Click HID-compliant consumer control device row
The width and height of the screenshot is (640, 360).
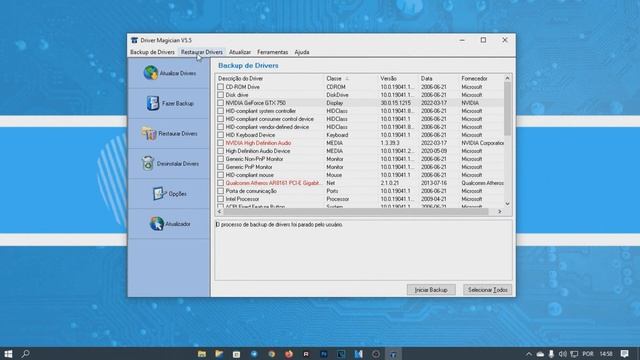click(360, 119)
